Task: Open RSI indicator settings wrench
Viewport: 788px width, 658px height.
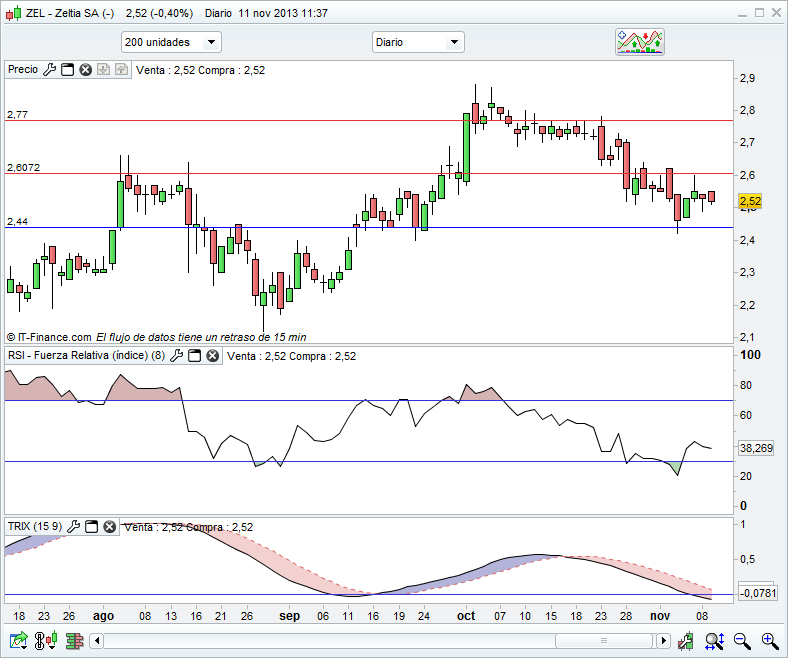Action: (x=177, y=356)
